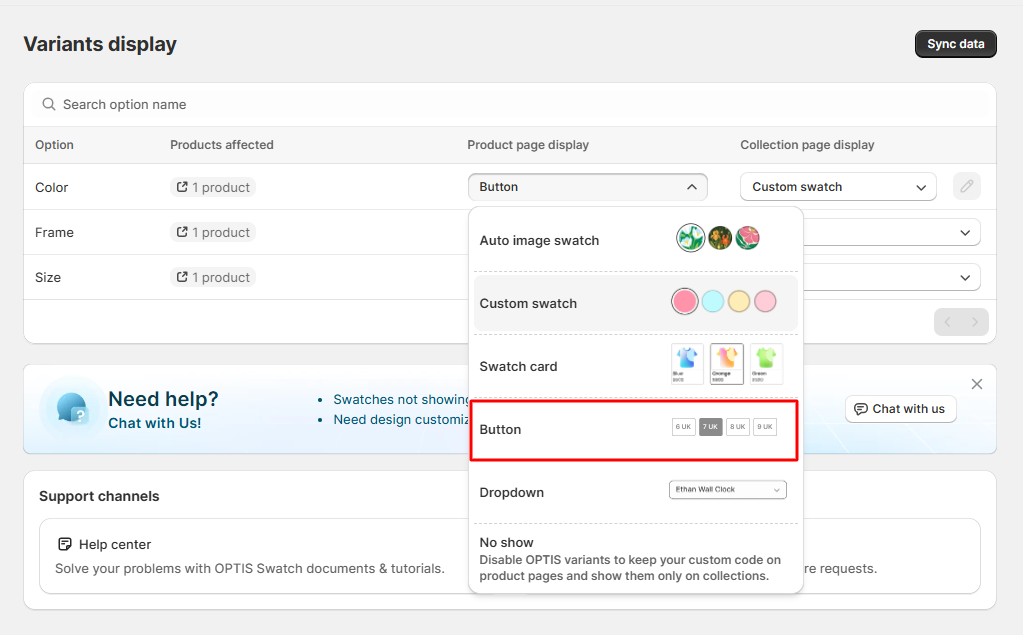Click the Frame option name

[x=54, y=232]
